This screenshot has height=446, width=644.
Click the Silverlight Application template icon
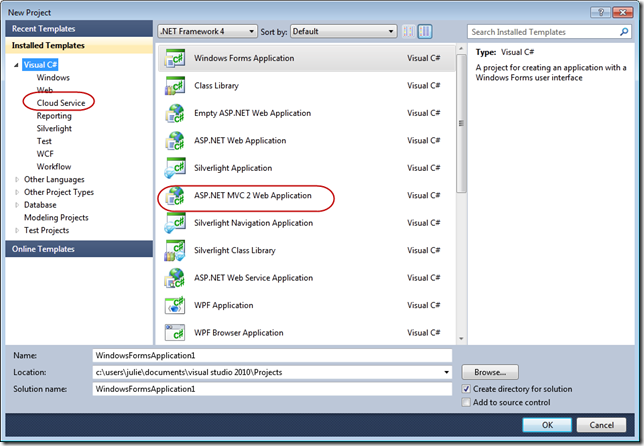(x=175, y=168)
